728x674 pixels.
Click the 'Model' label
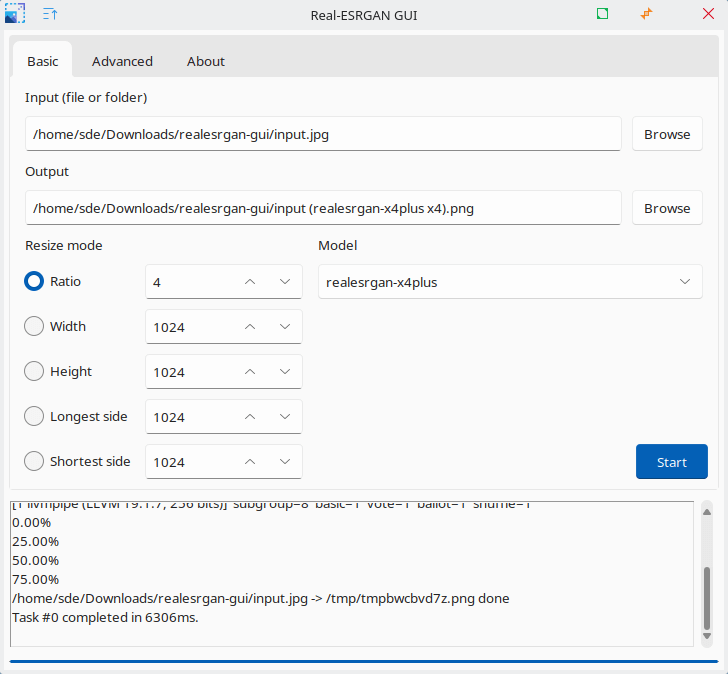tap(338, 245)
